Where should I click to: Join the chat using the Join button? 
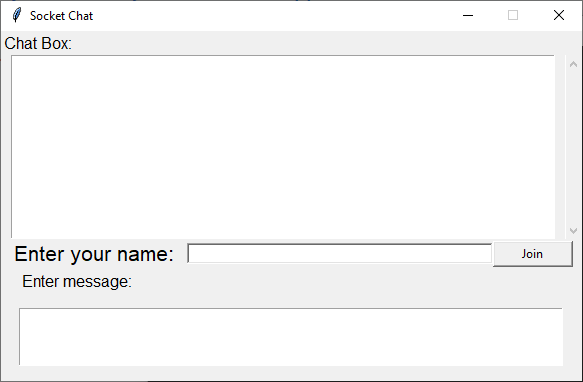coord(532,254)
